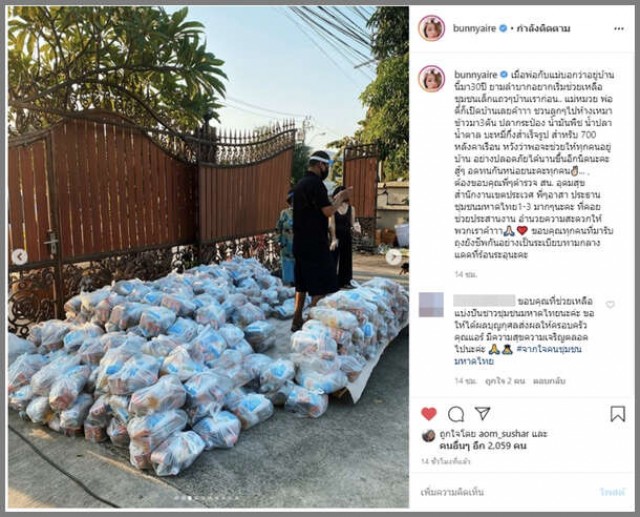Share post via paper plane icon
The image size is (640, 517).
click(482, 413)
